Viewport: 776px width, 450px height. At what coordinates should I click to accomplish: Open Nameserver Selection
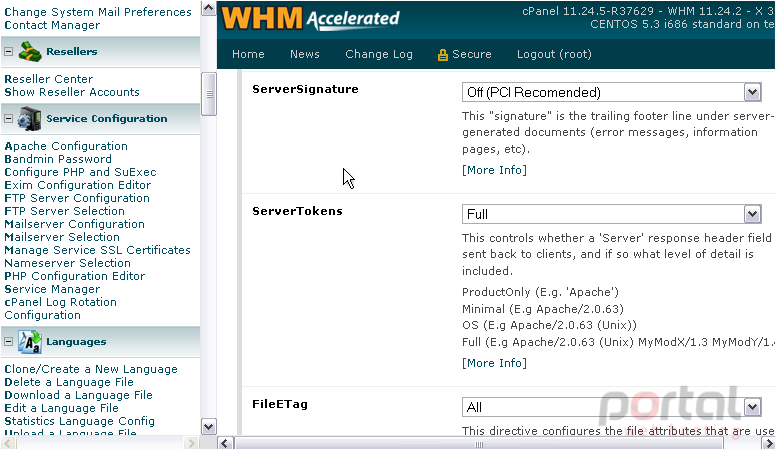coord(67,263)
